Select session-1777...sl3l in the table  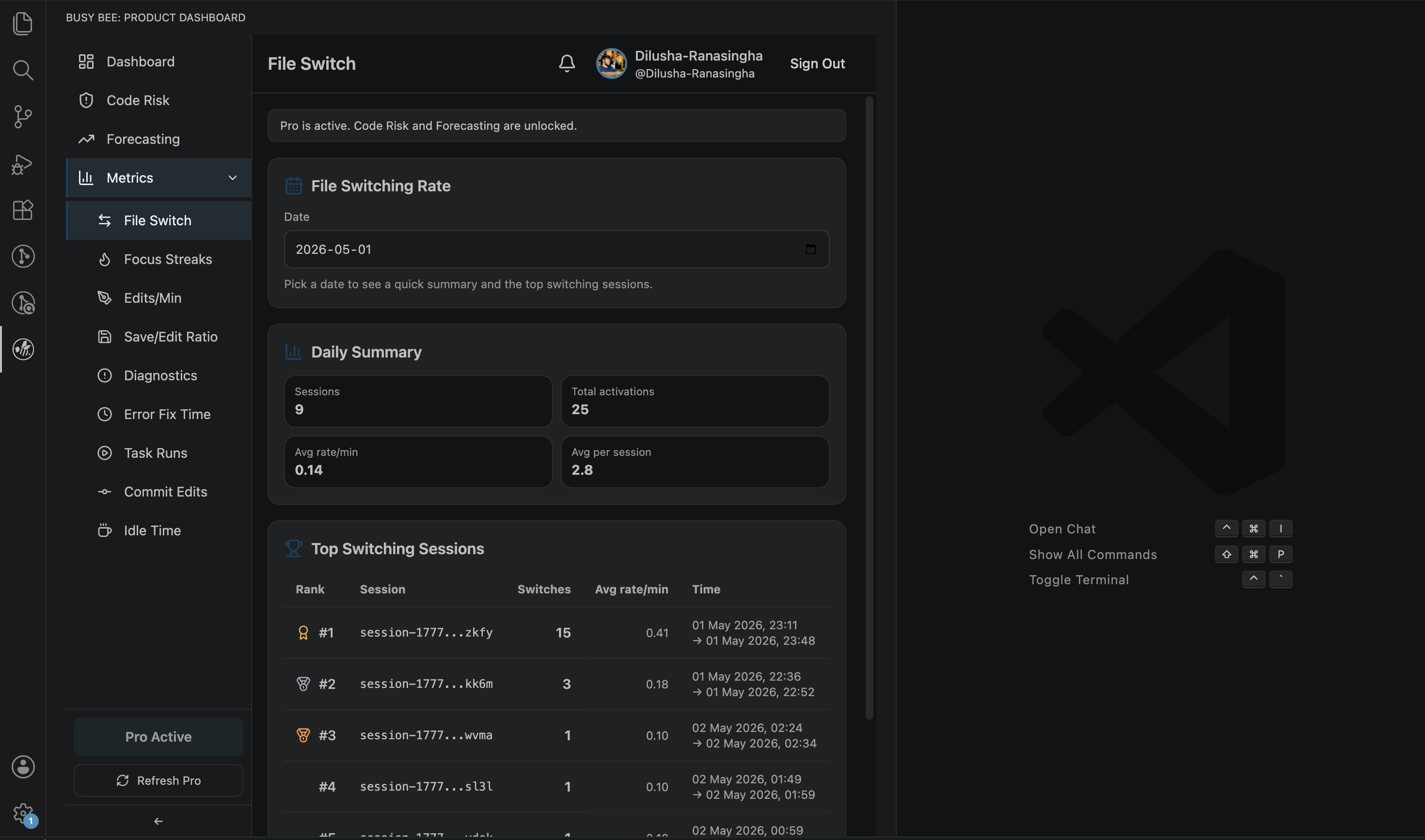(x=426, y=787)
